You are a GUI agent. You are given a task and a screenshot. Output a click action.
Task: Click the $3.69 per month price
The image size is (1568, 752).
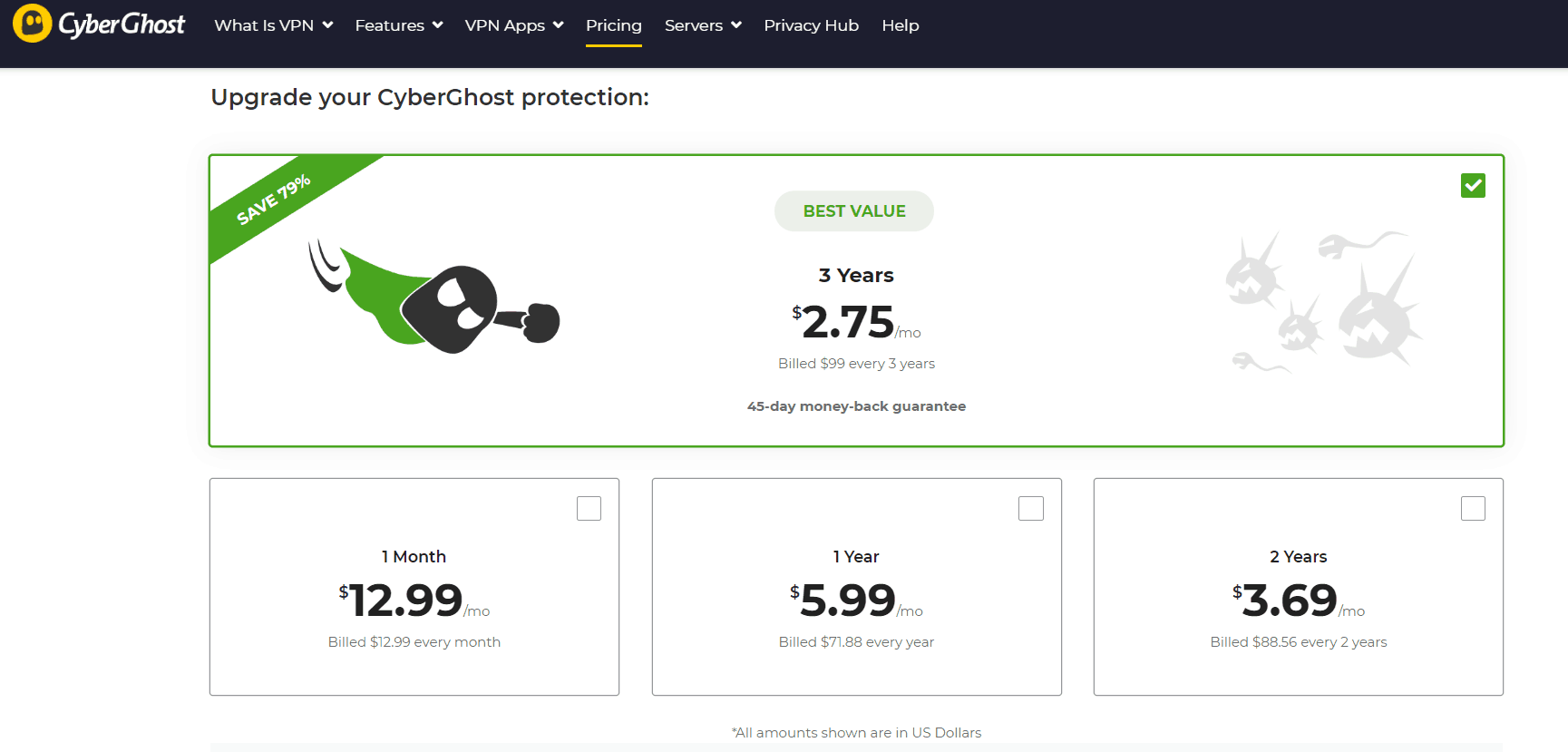(x=1298, y=601)
